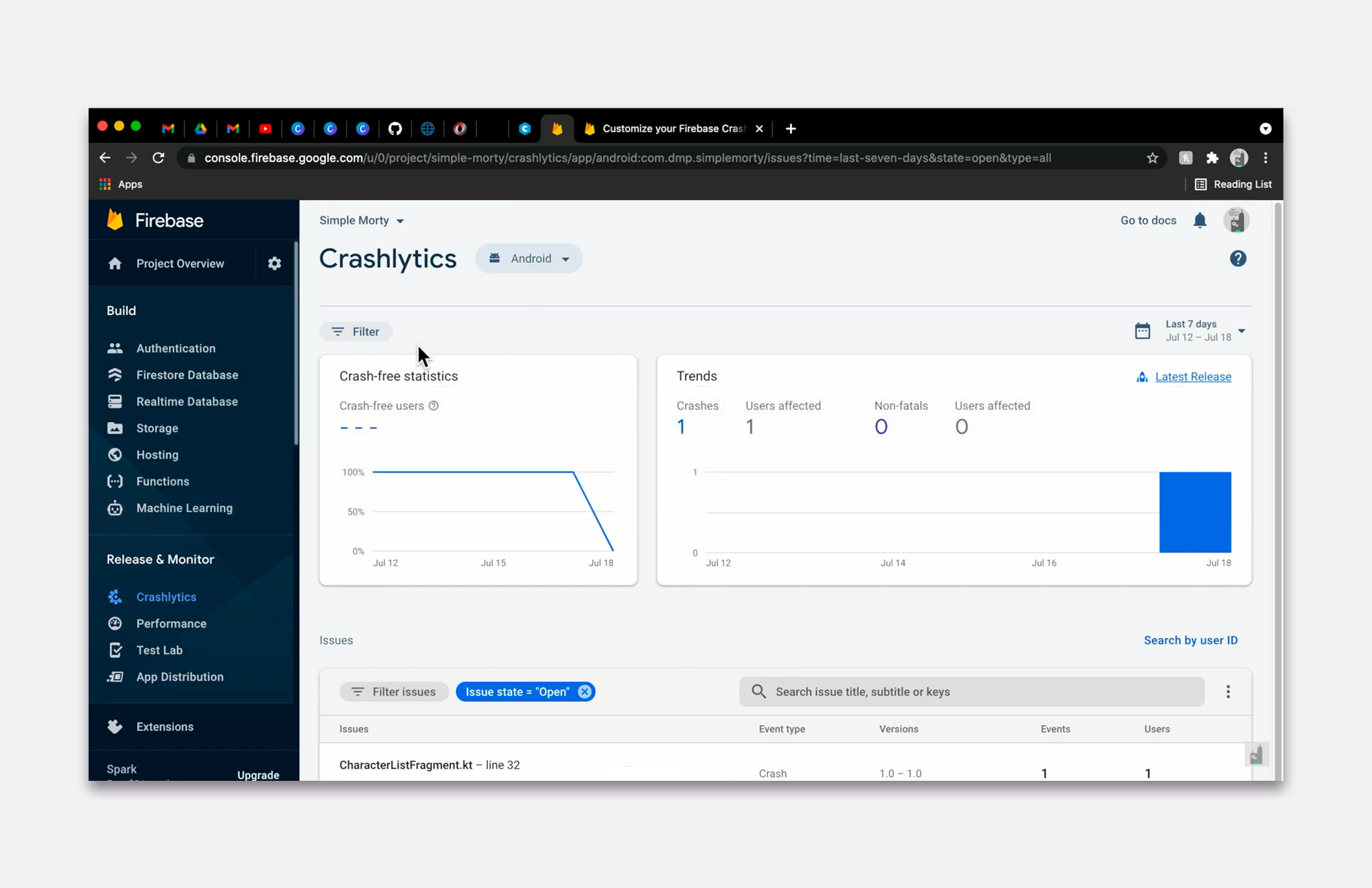Click the Filter issues button
Viewport: 1372px width, 888px height.
pyautogui.click(x=394, y=692)
